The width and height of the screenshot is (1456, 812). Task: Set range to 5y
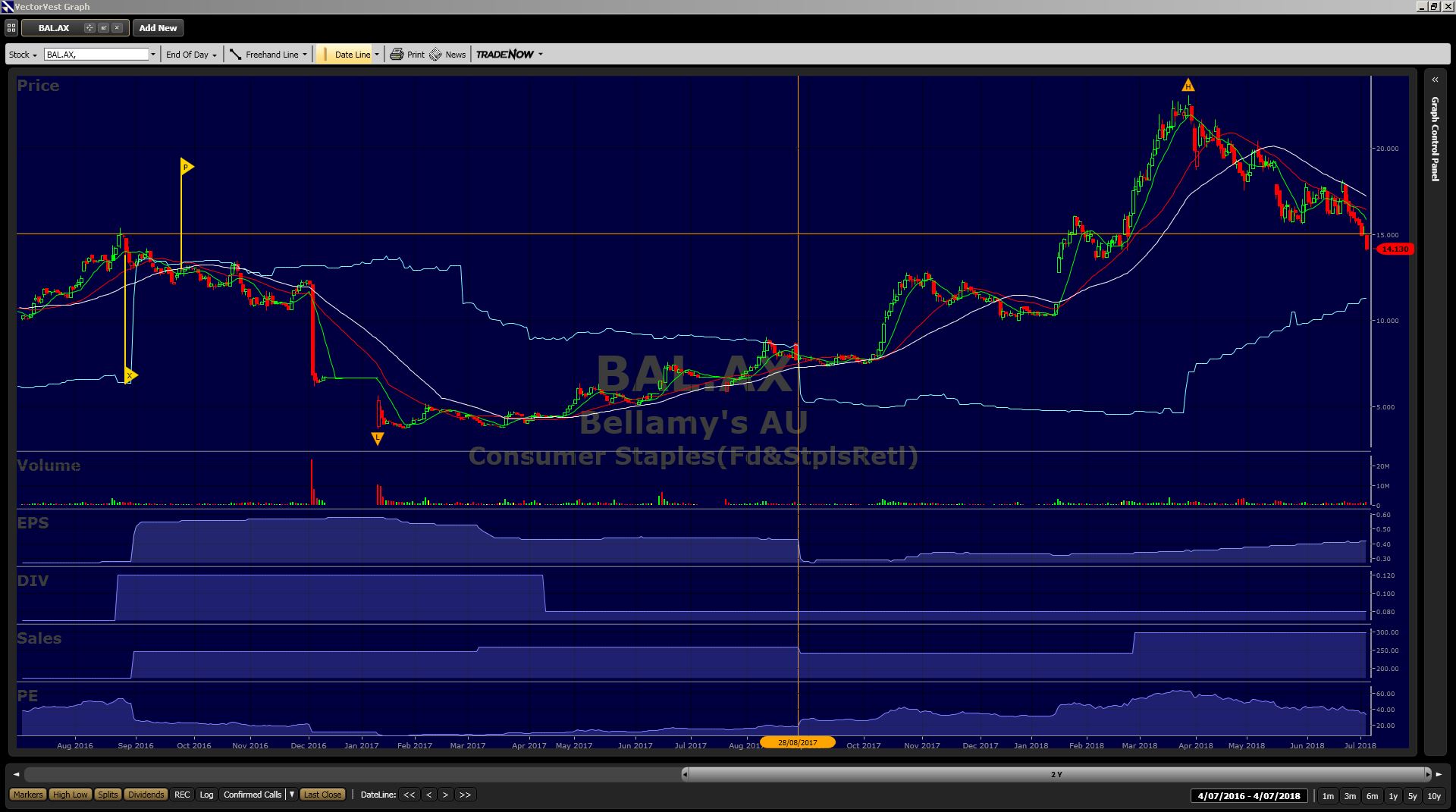(x=1412, y=796)
